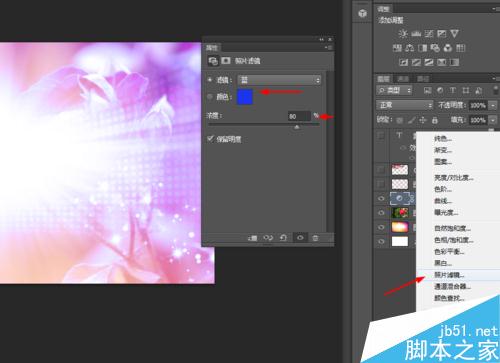Image resolution: width=500 pixels, height=363 pixels.
Task: Open the Filter preset dropdown showing blue
Action: 279,80
